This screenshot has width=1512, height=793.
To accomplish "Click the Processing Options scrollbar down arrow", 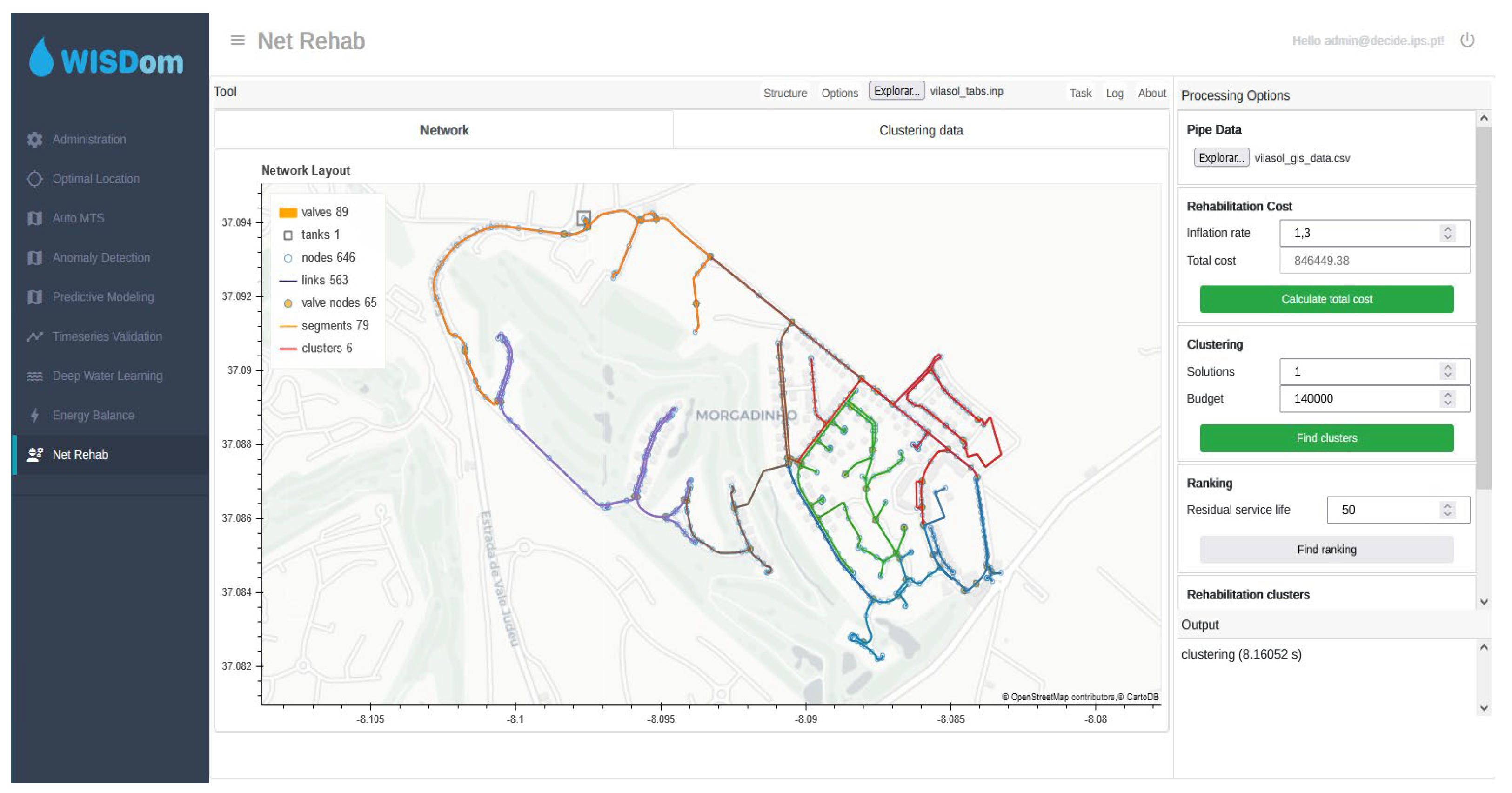I will click(1483, 601).
